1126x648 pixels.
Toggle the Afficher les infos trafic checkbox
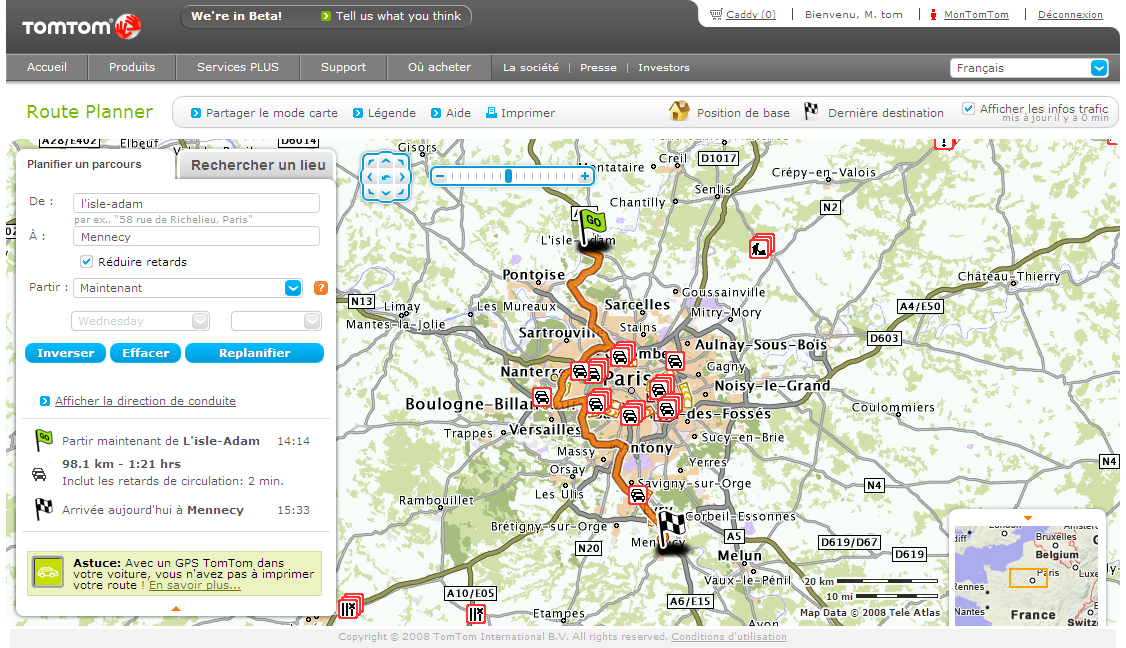[x=968, y=109]
